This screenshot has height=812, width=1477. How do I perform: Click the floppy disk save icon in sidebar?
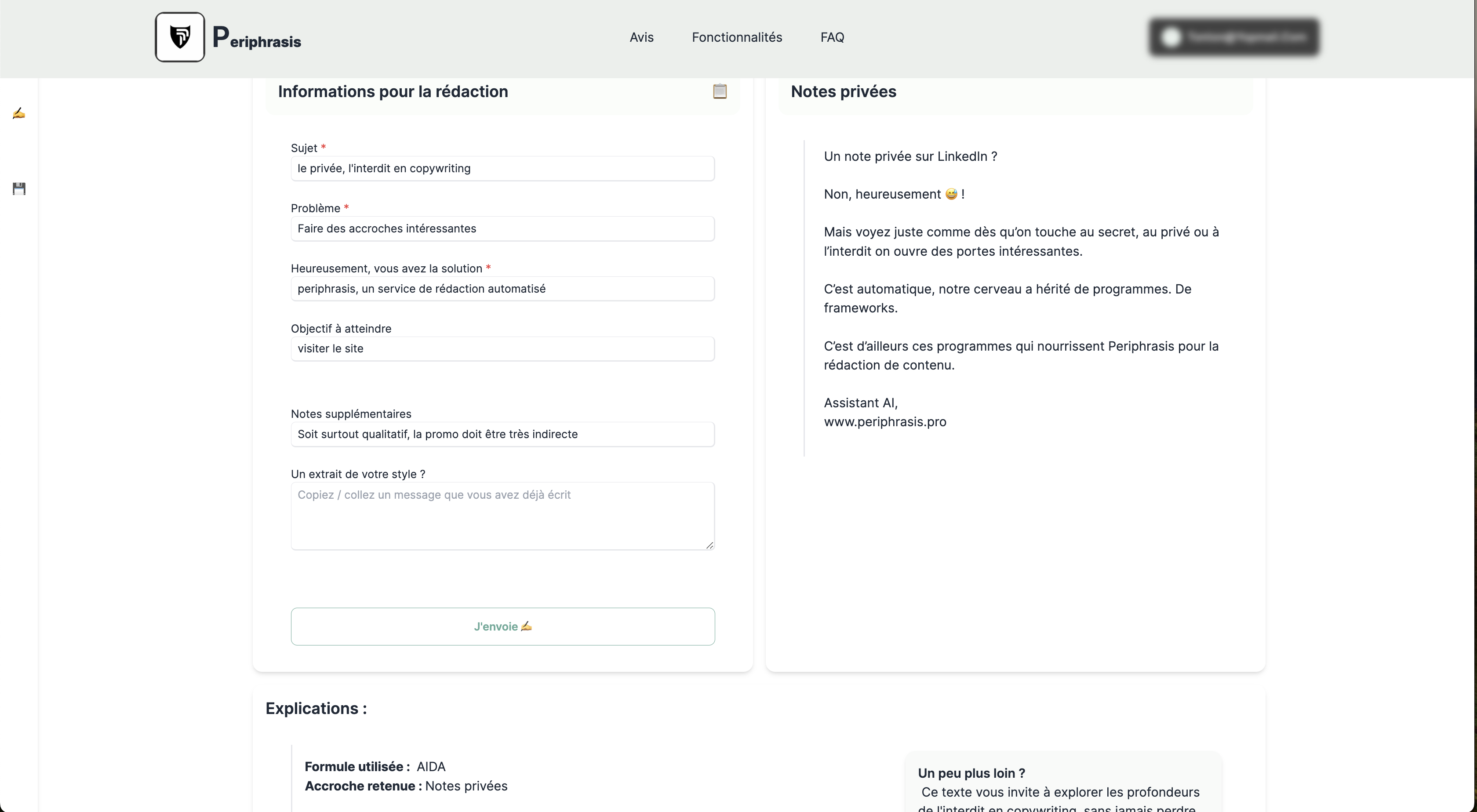(19, 188)
